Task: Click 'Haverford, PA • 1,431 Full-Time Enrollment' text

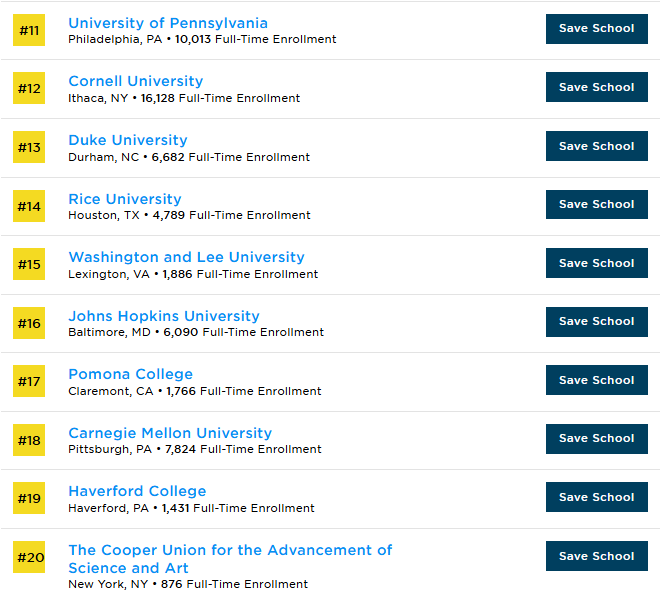Action: [x=191, y=509]
